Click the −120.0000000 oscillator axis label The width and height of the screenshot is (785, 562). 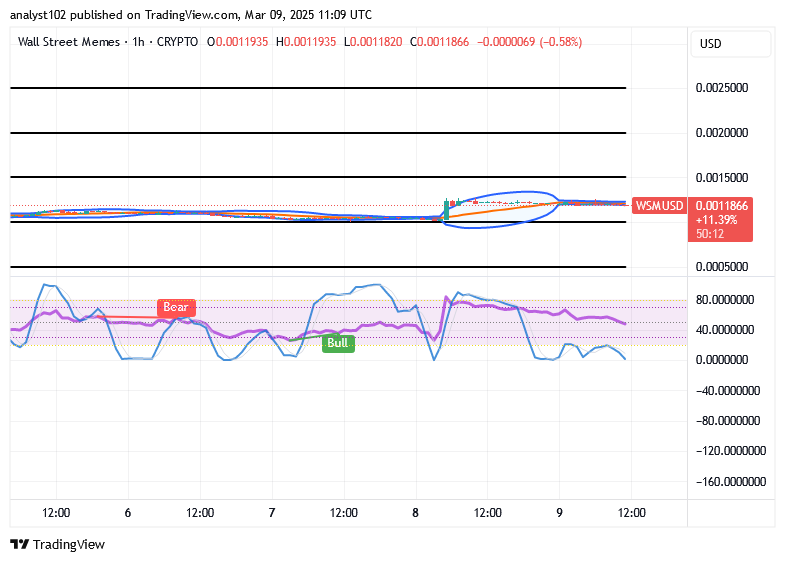[731, 451]
